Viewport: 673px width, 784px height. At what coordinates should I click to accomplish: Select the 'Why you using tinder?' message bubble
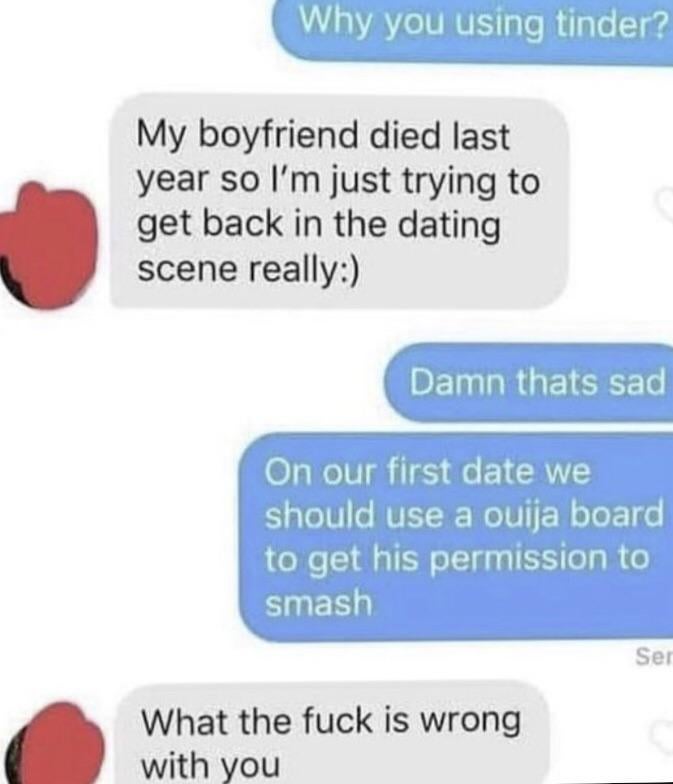473,30
